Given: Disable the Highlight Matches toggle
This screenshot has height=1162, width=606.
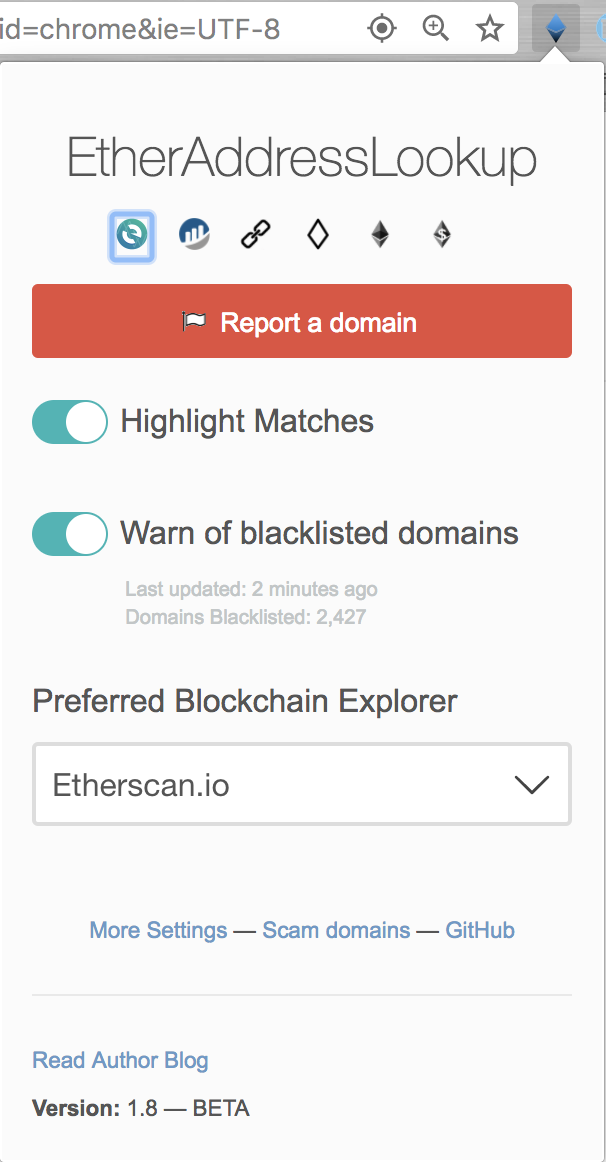Looking at the screenshot, I should pyautogui.click(x=70, y=422).
